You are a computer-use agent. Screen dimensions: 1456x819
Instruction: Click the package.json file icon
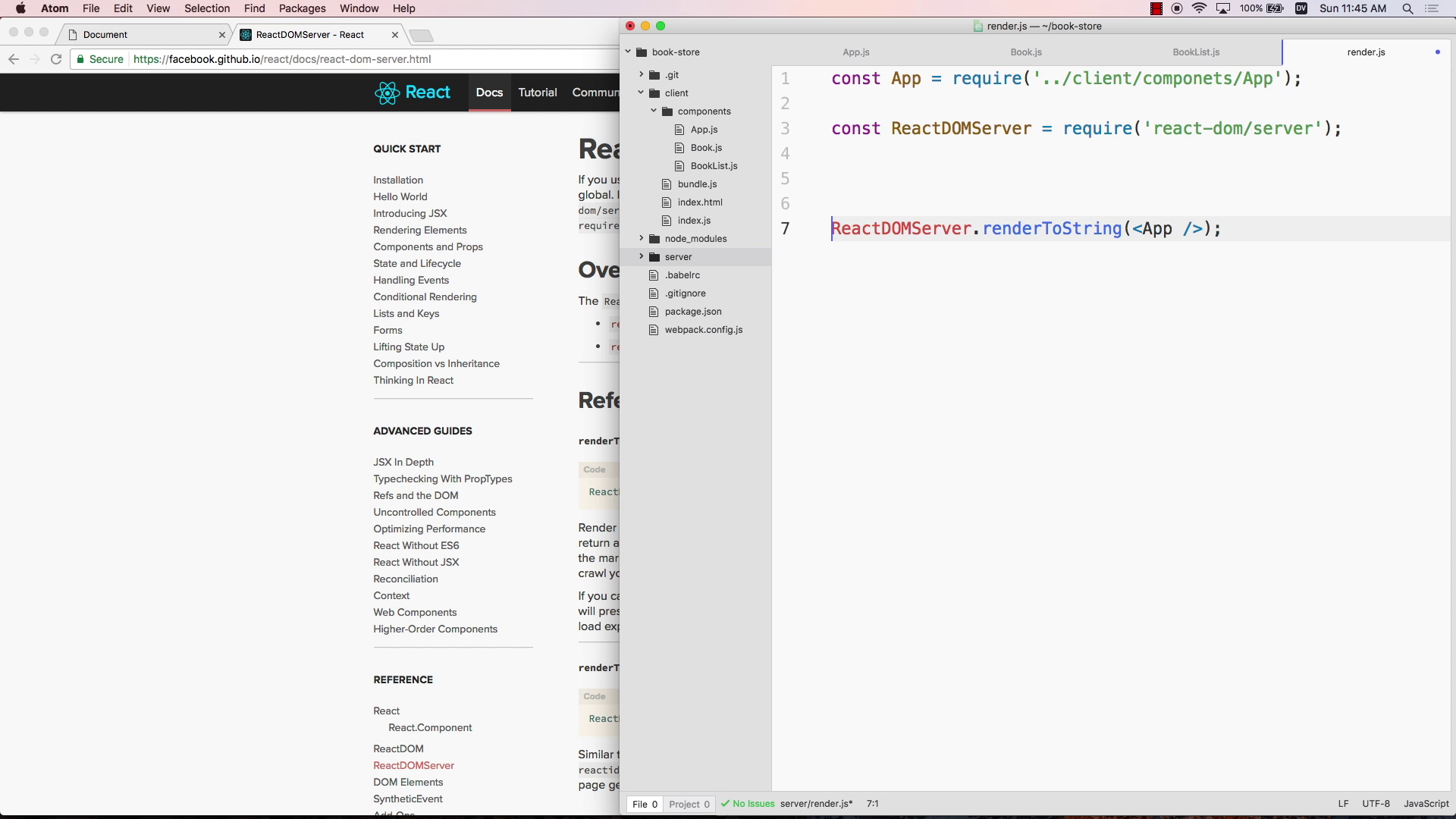point(654,312)
